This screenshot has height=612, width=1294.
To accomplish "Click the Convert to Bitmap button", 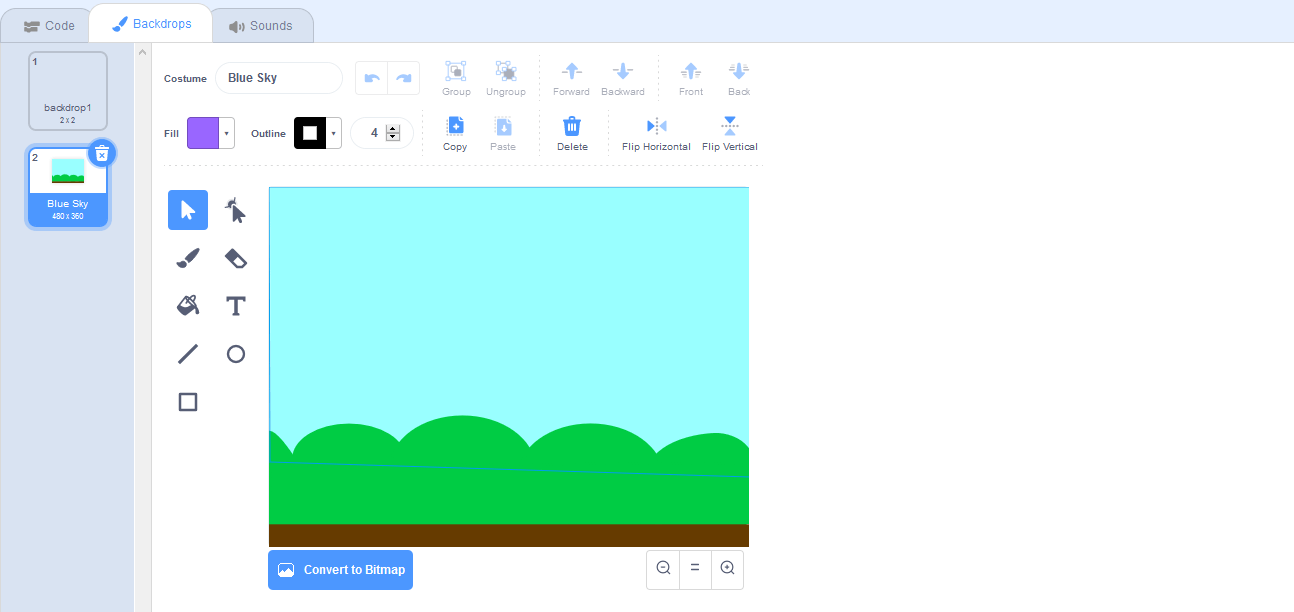I will tap(340, 569).
